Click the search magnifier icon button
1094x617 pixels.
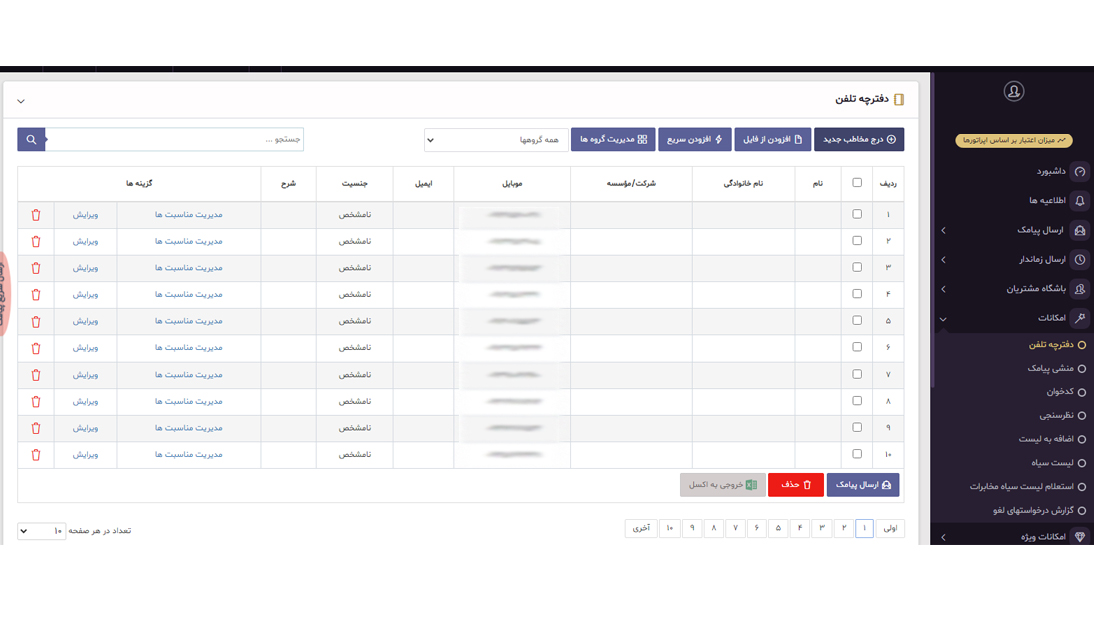pos(31,140)
